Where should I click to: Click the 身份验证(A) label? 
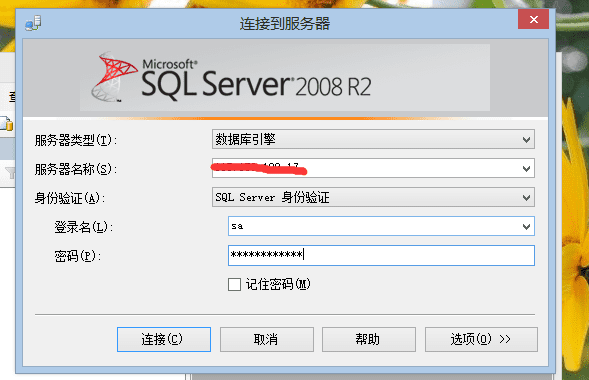pos(70,198)
